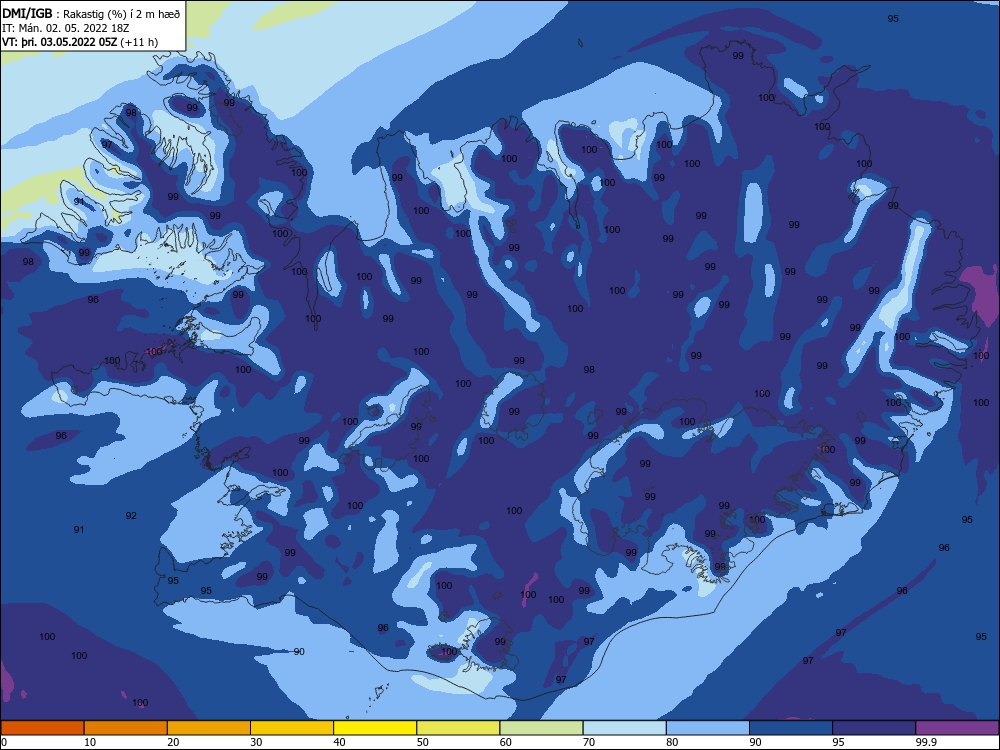
Task: Select the 80–90 light blue legend swatch
Action: [708, 728]
